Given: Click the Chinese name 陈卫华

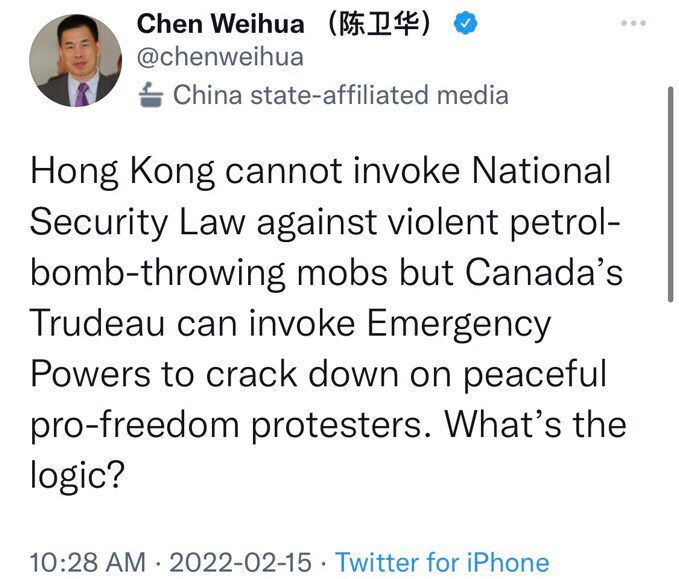Looking at the screenshot, I should click(x=379, y=23).
